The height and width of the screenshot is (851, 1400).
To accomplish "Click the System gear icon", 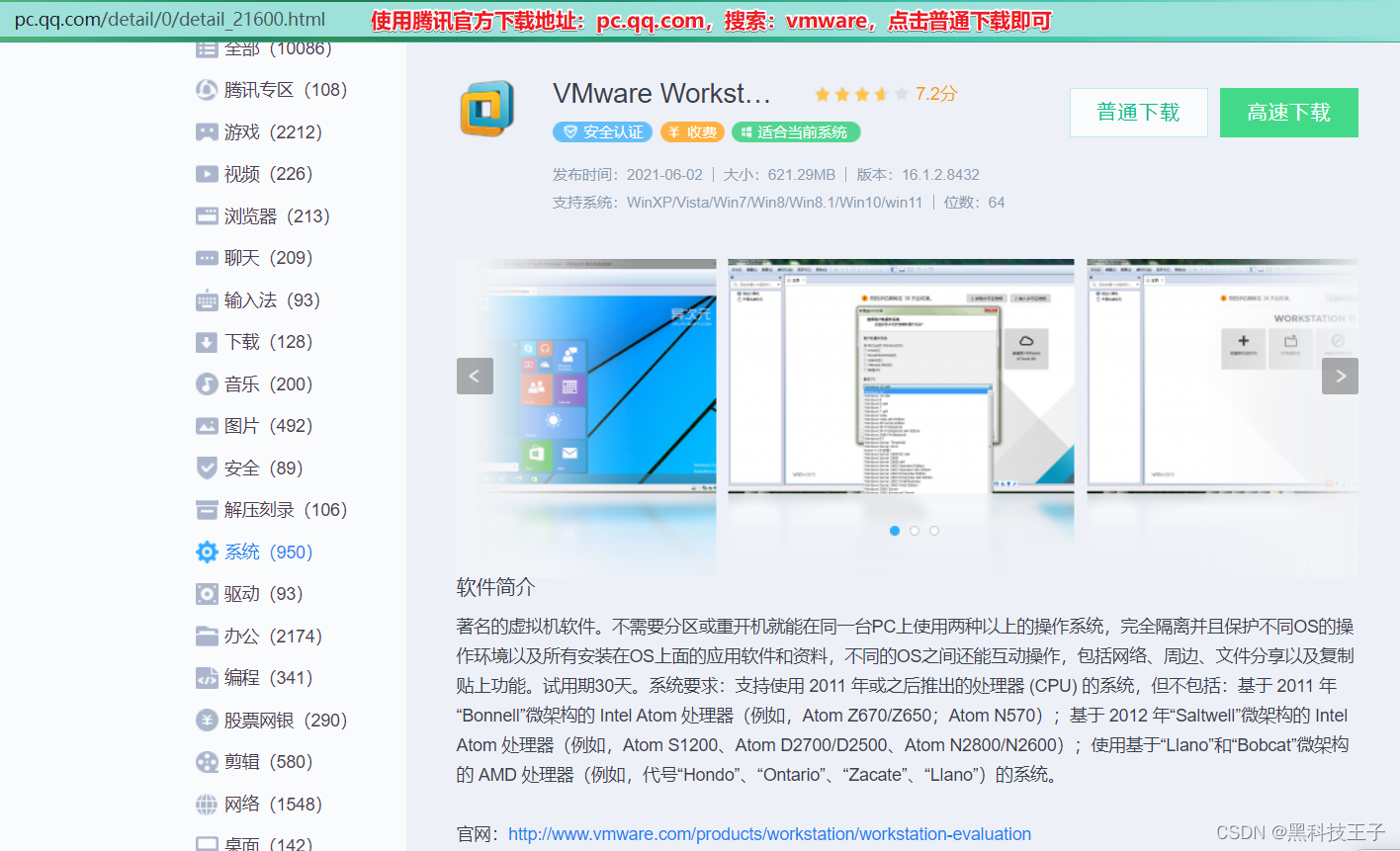I will click(x=207, y=553).
